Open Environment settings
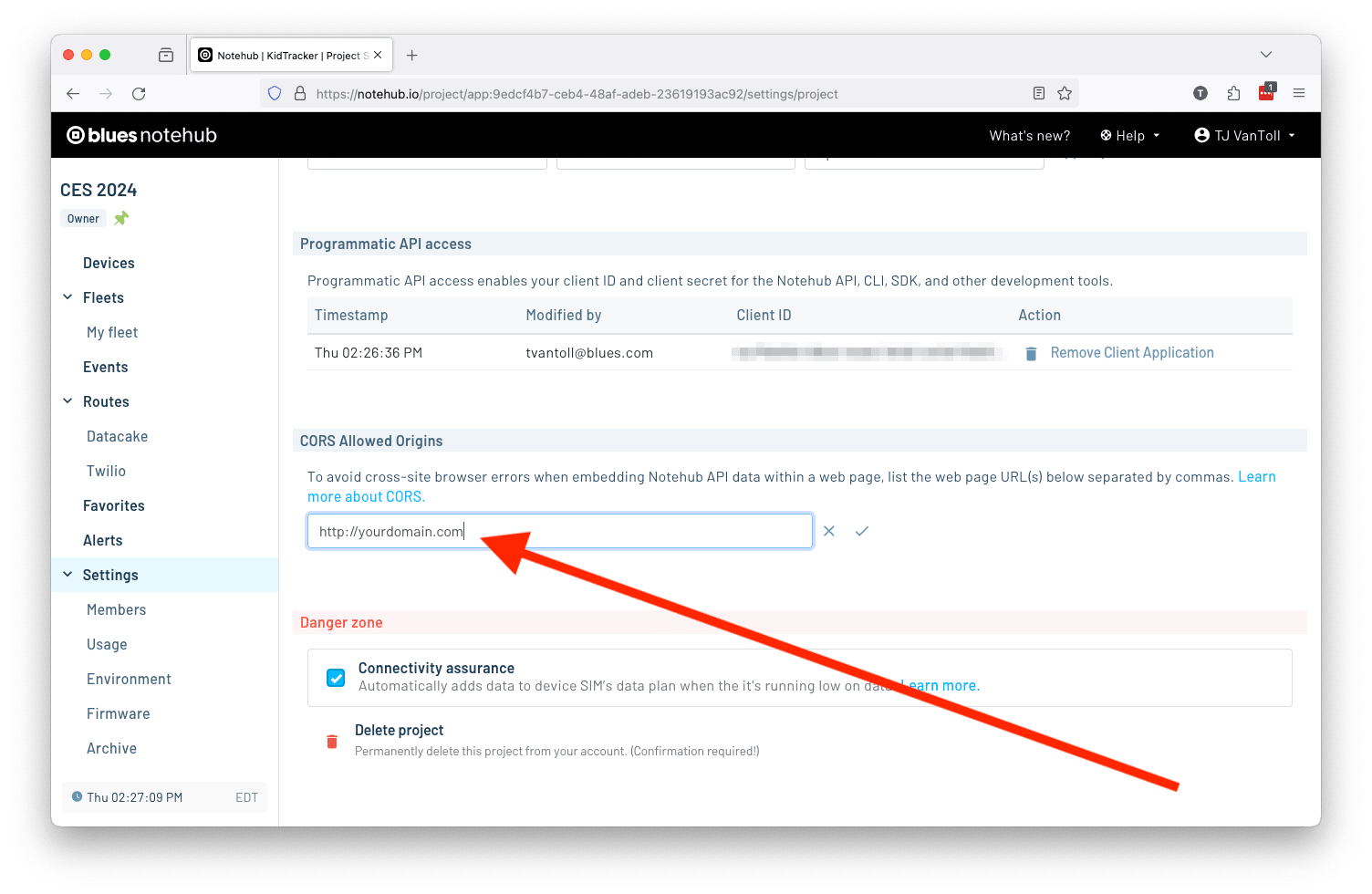 (129, 679)
